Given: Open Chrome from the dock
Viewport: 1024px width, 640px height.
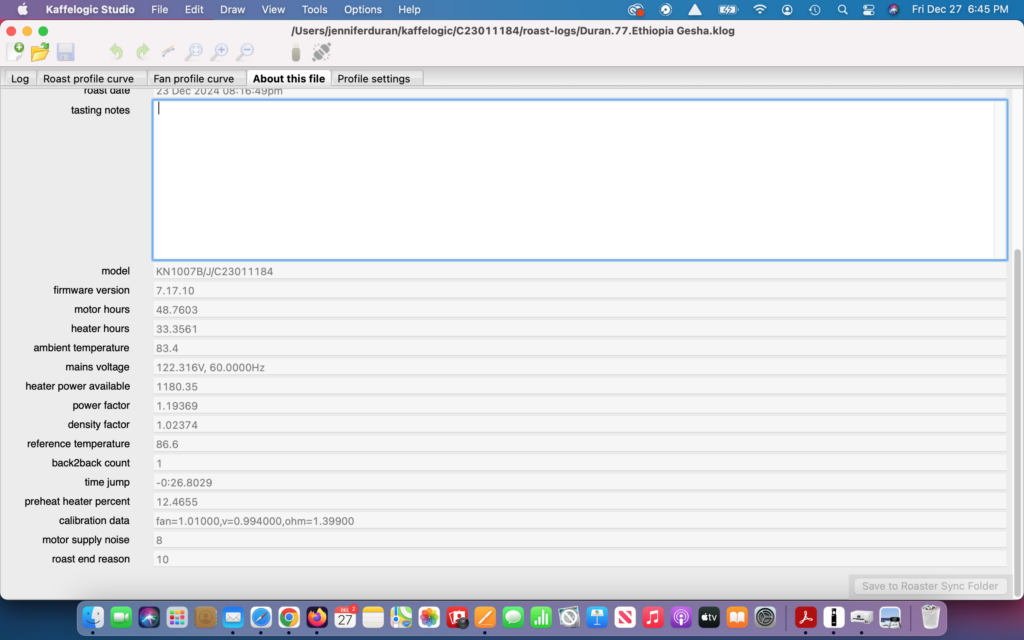Looking at the screenshot, I should coord(289,616).
